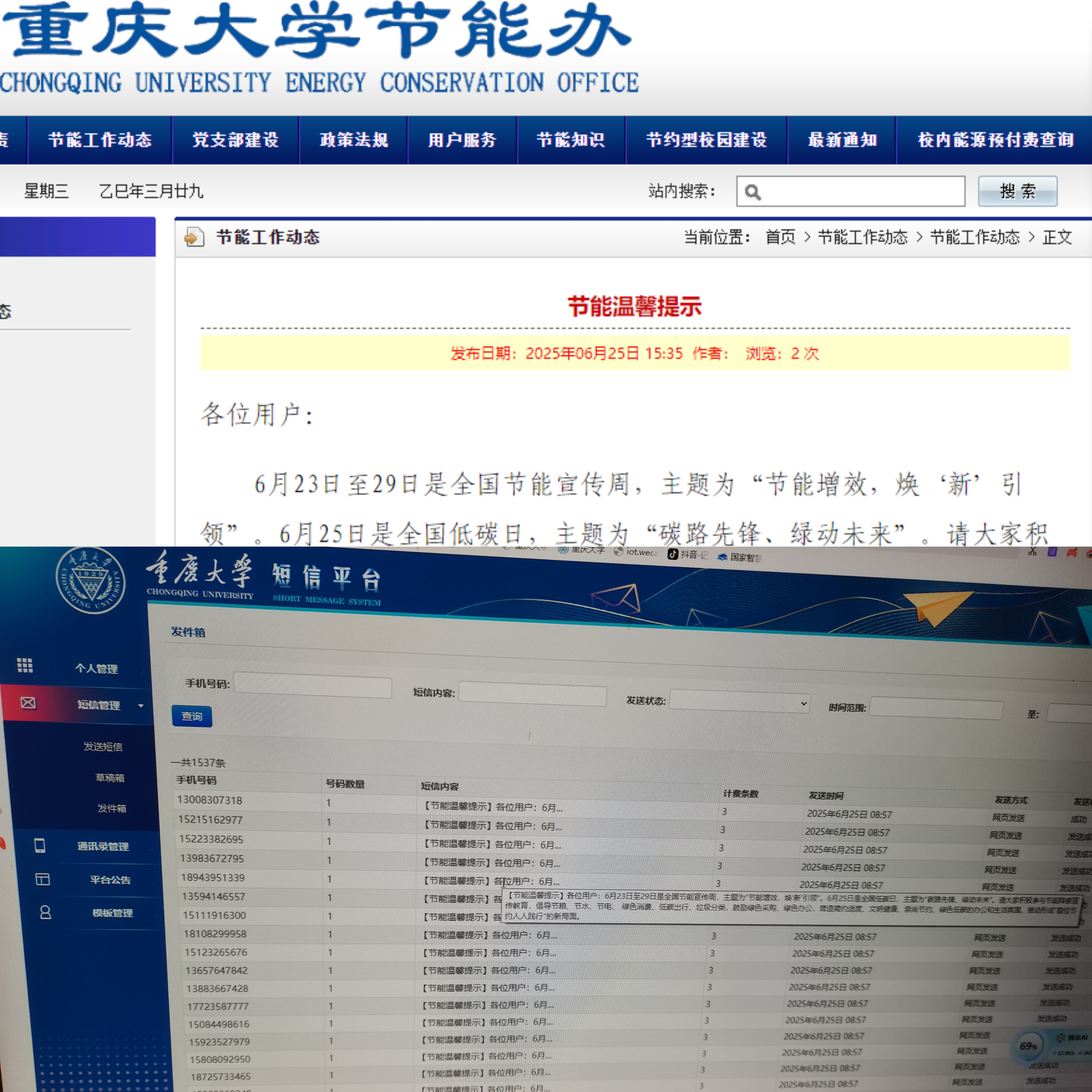Viewport: 1092px width, 1092px height.
Task: Open the 国家智慧 bookmark with graduation cap icon
Action: point(722,557)
